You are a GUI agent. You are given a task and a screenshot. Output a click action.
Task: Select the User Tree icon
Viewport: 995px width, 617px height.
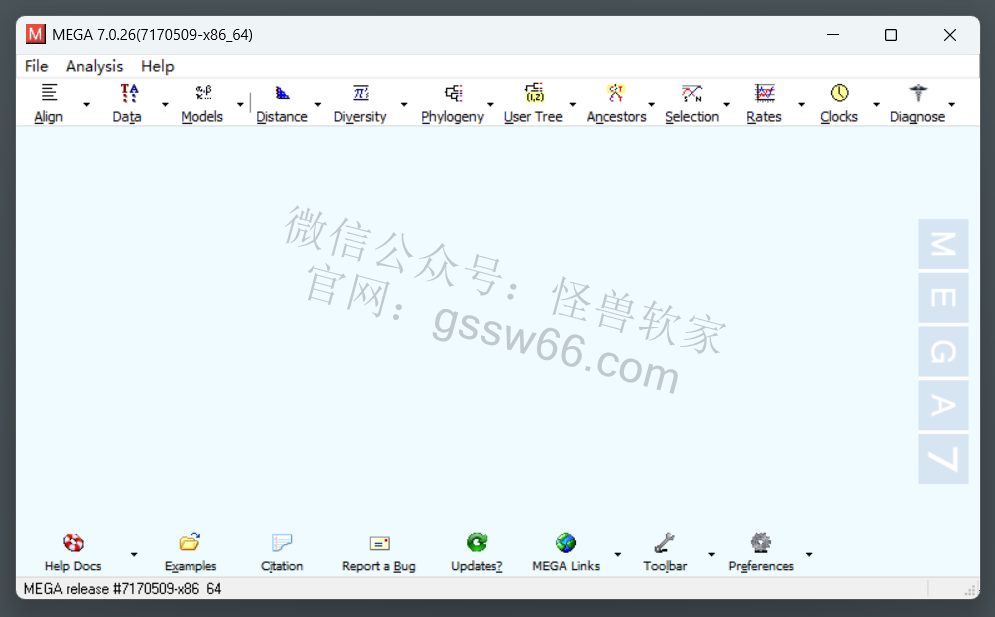[x=534, y=93]
